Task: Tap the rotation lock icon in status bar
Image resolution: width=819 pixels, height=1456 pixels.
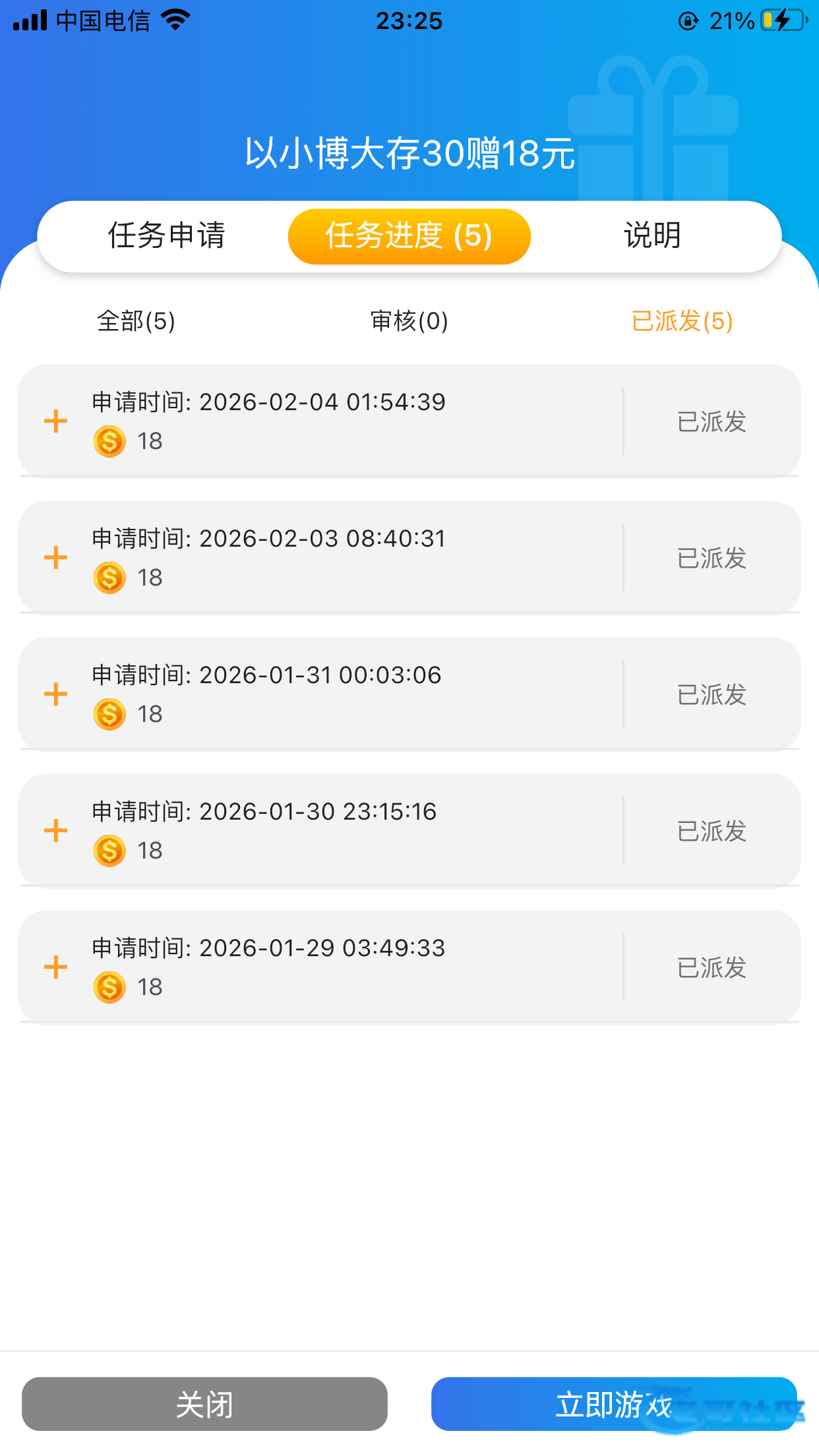Action: [x=688, y=21]
